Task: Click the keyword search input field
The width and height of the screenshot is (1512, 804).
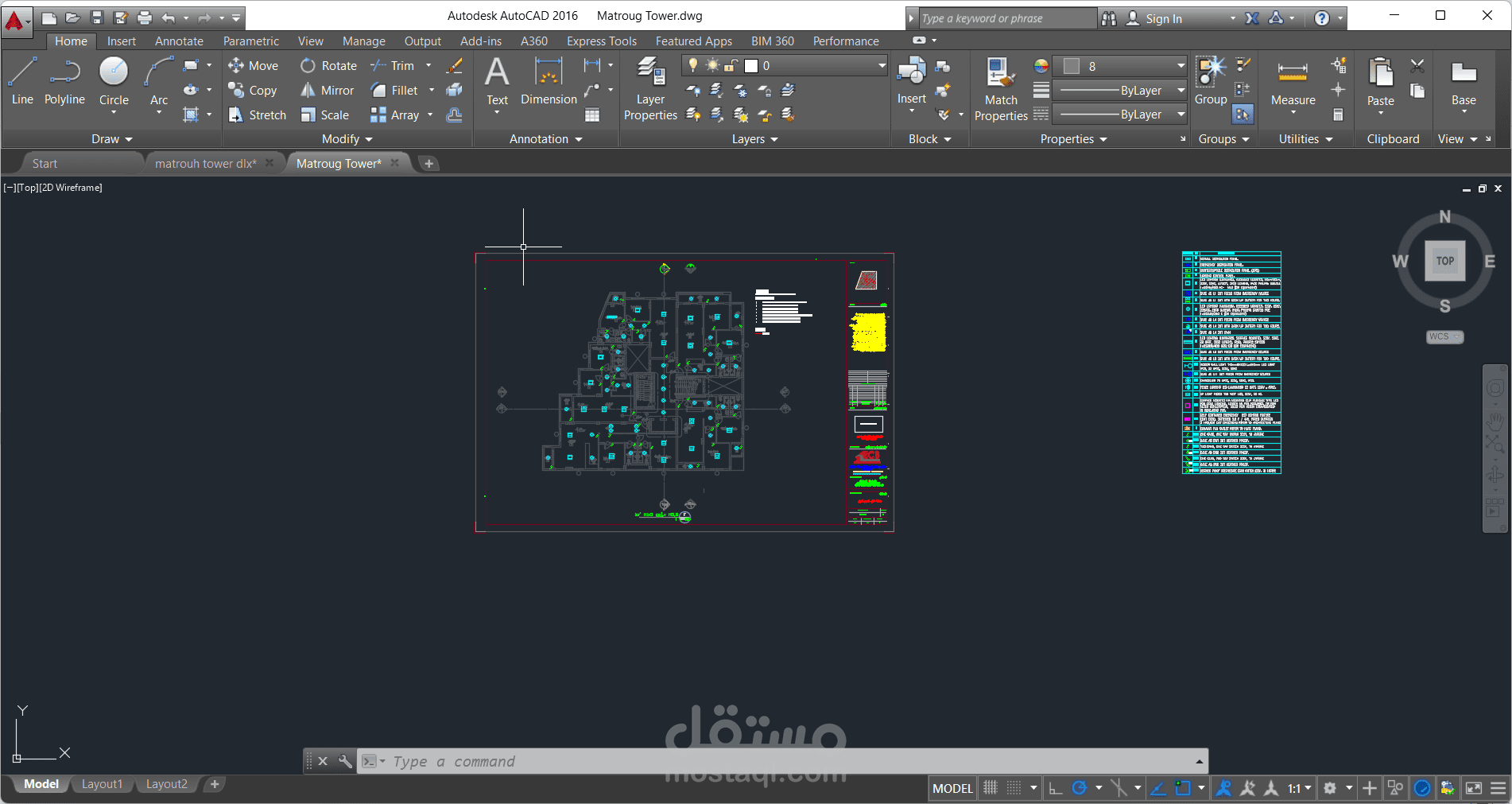Action: tap(1006, 18)
